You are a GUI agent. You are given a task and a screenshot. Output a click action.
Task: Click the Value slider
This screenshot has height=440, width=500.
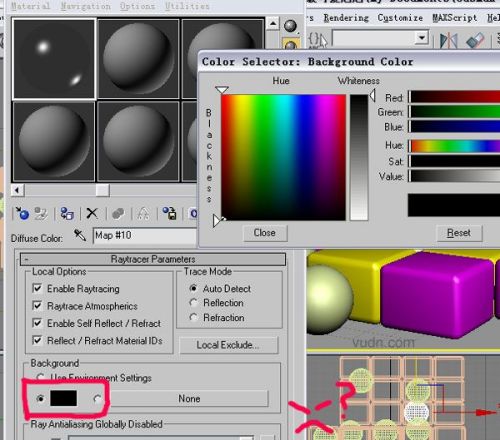coord(455,176)
